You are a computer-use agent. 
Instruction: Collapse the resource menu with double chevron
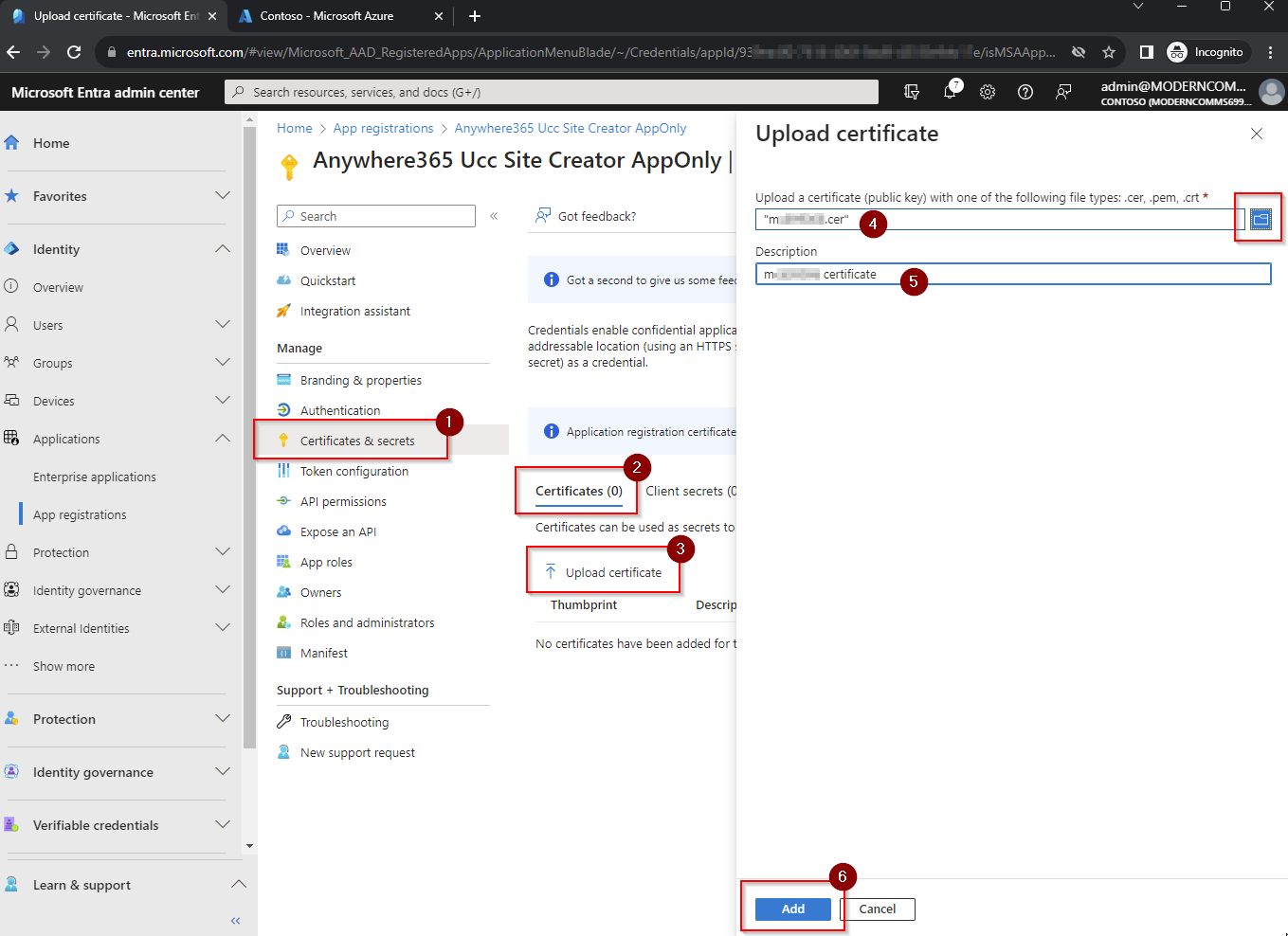tap(494, 216)
